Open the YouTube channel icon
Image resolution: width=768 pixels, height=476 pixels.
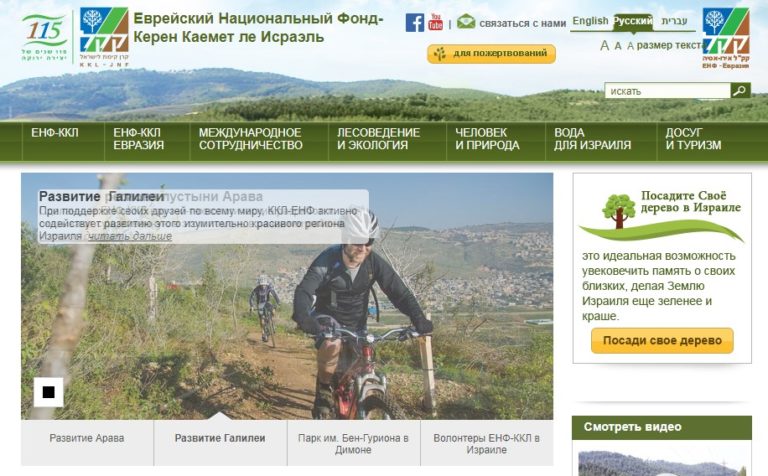tap(435, 22)
